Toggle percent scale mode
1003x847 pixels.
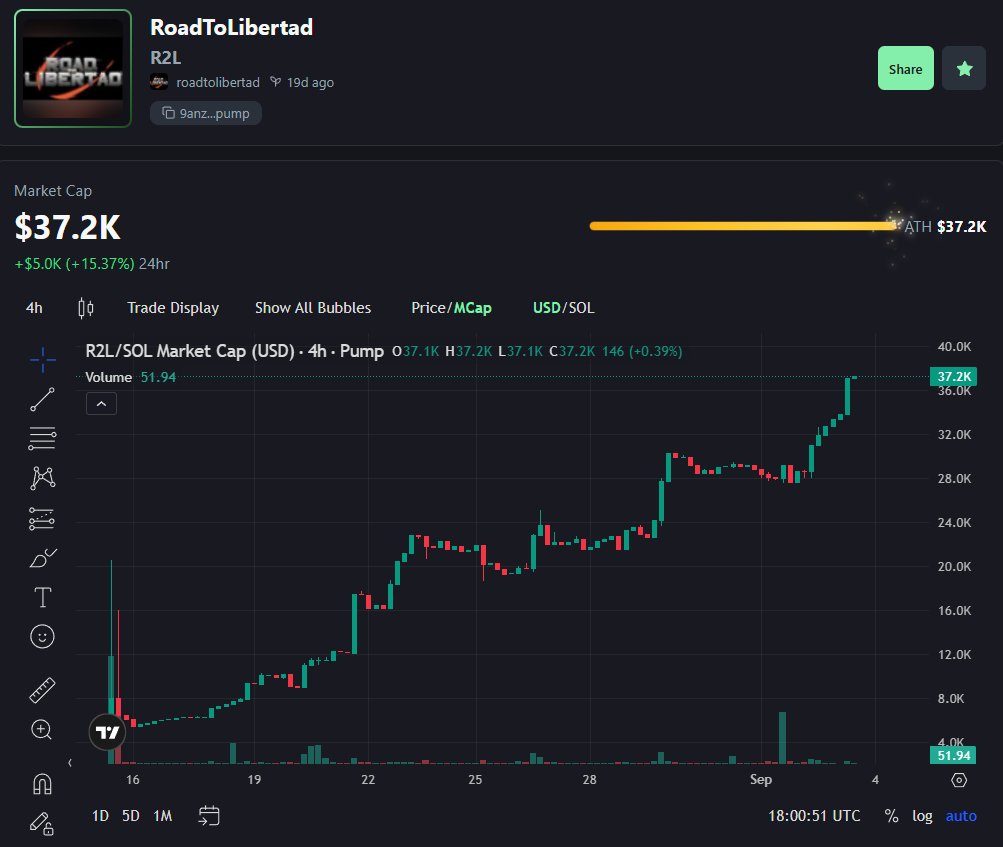891,816
